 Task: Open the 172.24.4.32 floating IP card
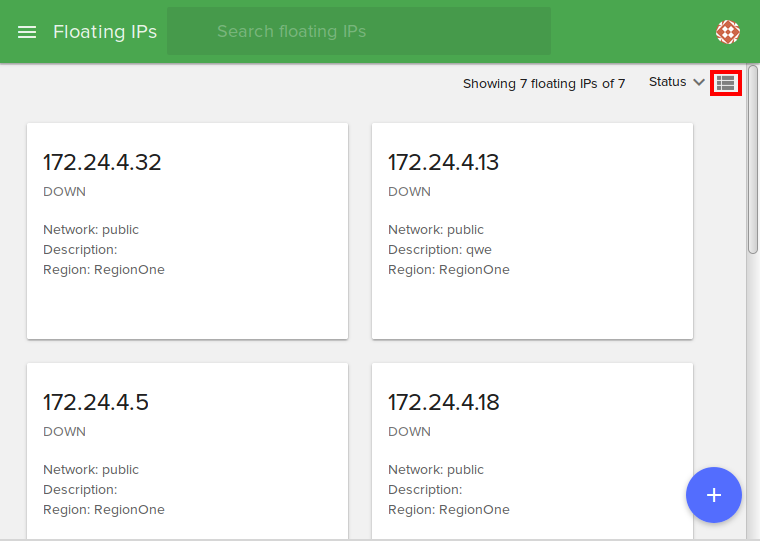point(187,231)
